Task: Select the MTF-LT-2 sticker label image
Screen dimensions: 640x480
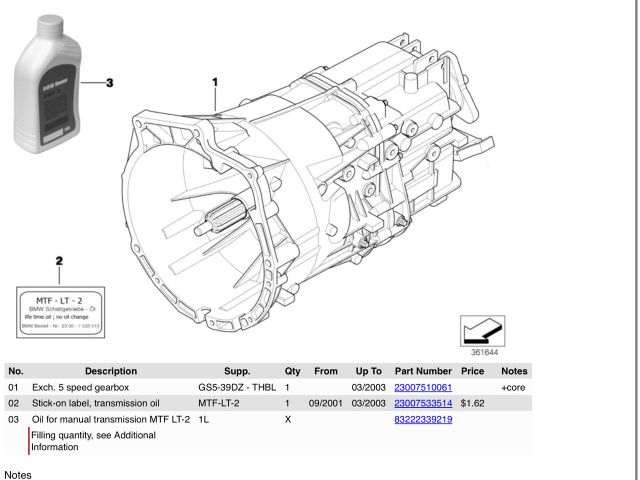Action: (60, 312)
